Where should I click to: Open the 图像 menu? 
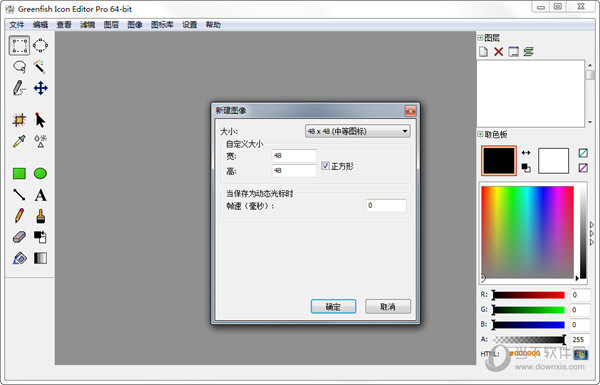135,25
